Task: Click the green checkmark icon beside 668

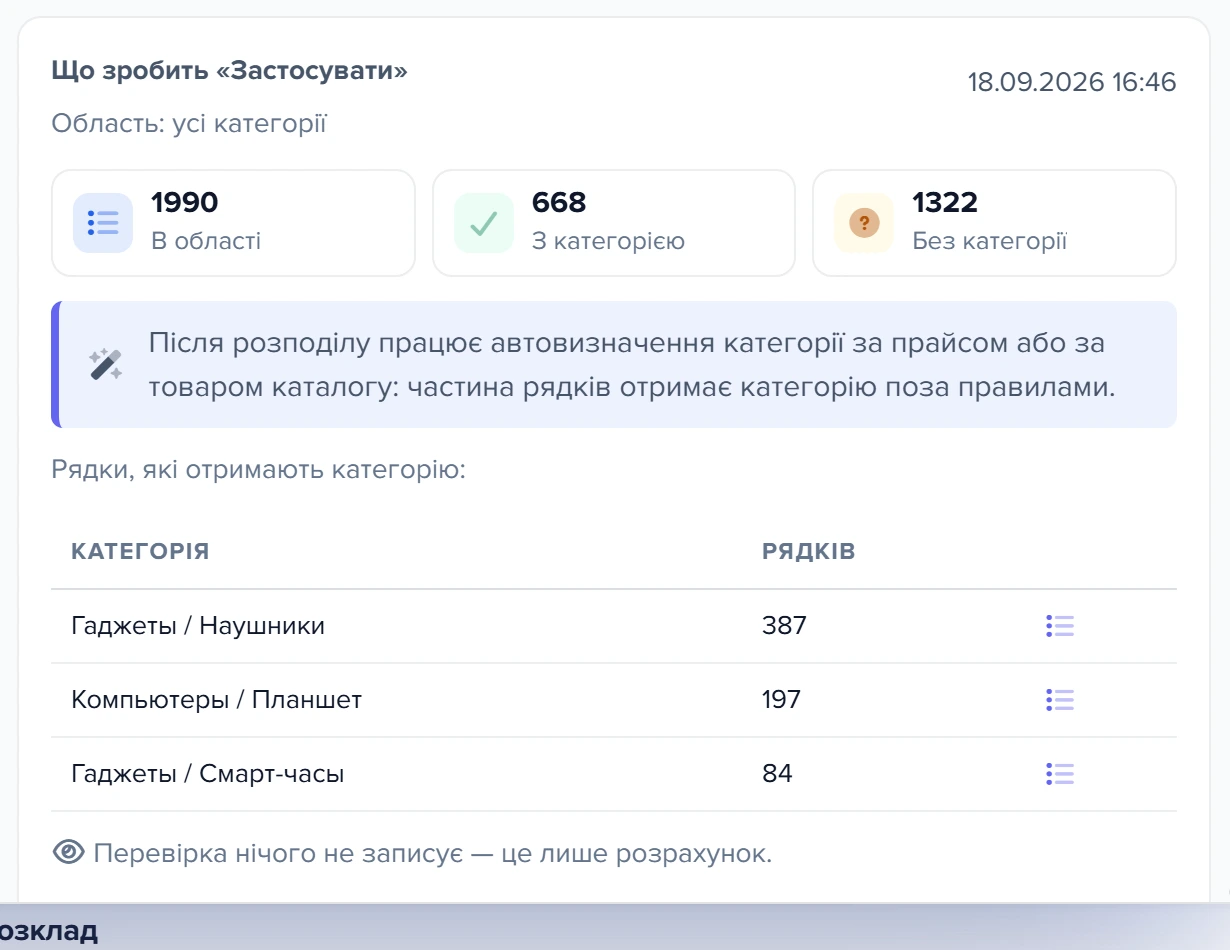Action: 484,223
